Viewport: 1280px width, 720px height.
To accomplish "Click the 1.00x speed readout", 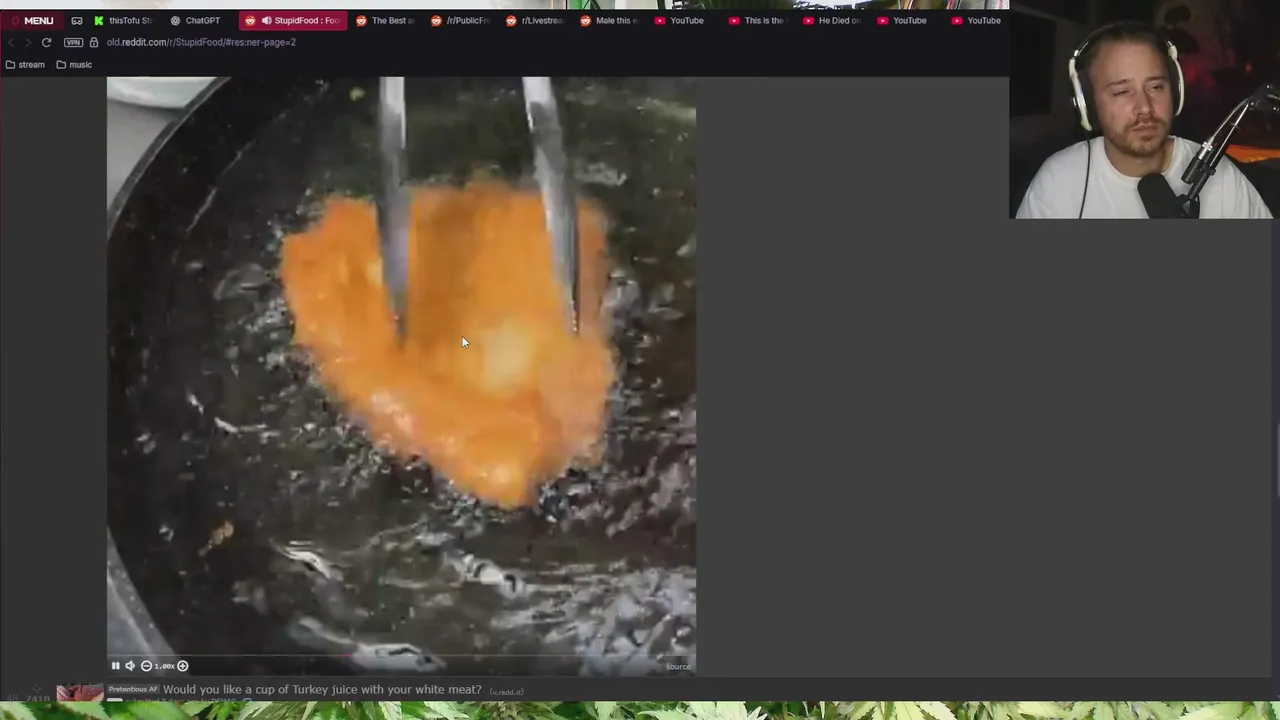I will coord(164,666).
